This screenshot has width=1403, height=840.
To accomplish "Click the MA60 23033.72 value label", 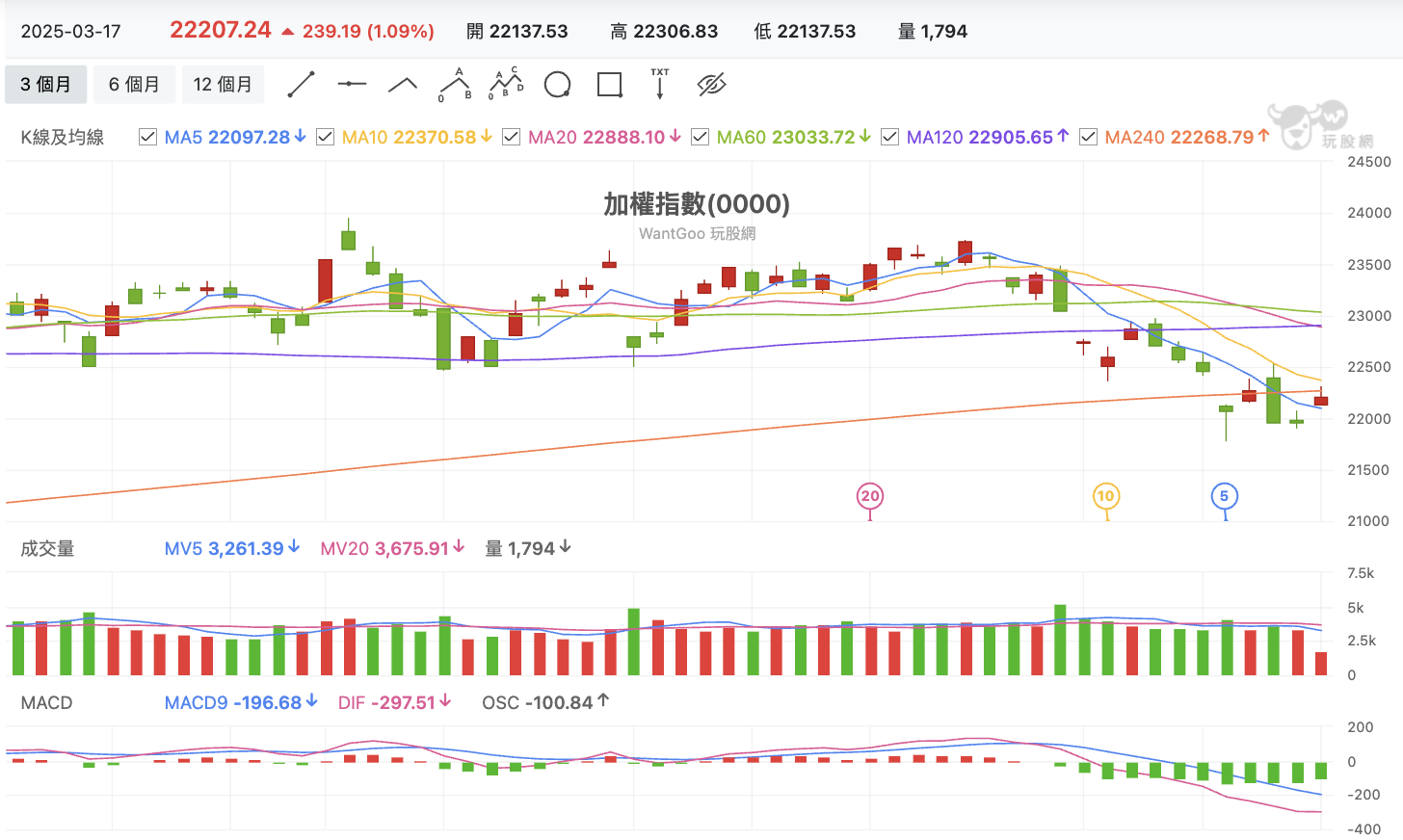I will [x=794, y=137].
